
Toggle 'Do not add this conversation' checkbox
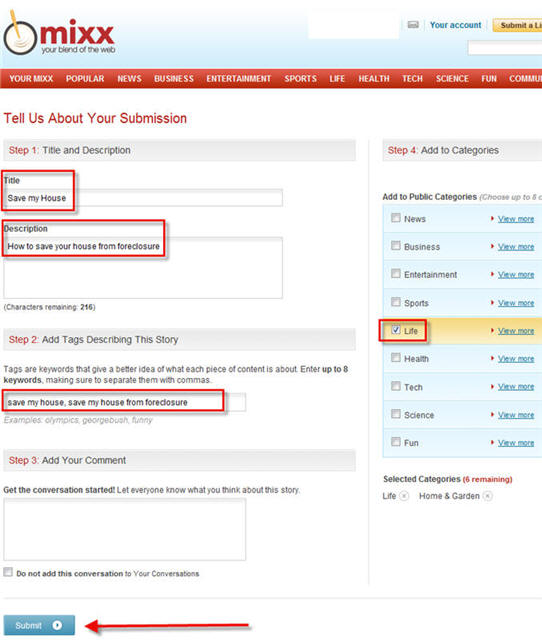pos(8,572)
